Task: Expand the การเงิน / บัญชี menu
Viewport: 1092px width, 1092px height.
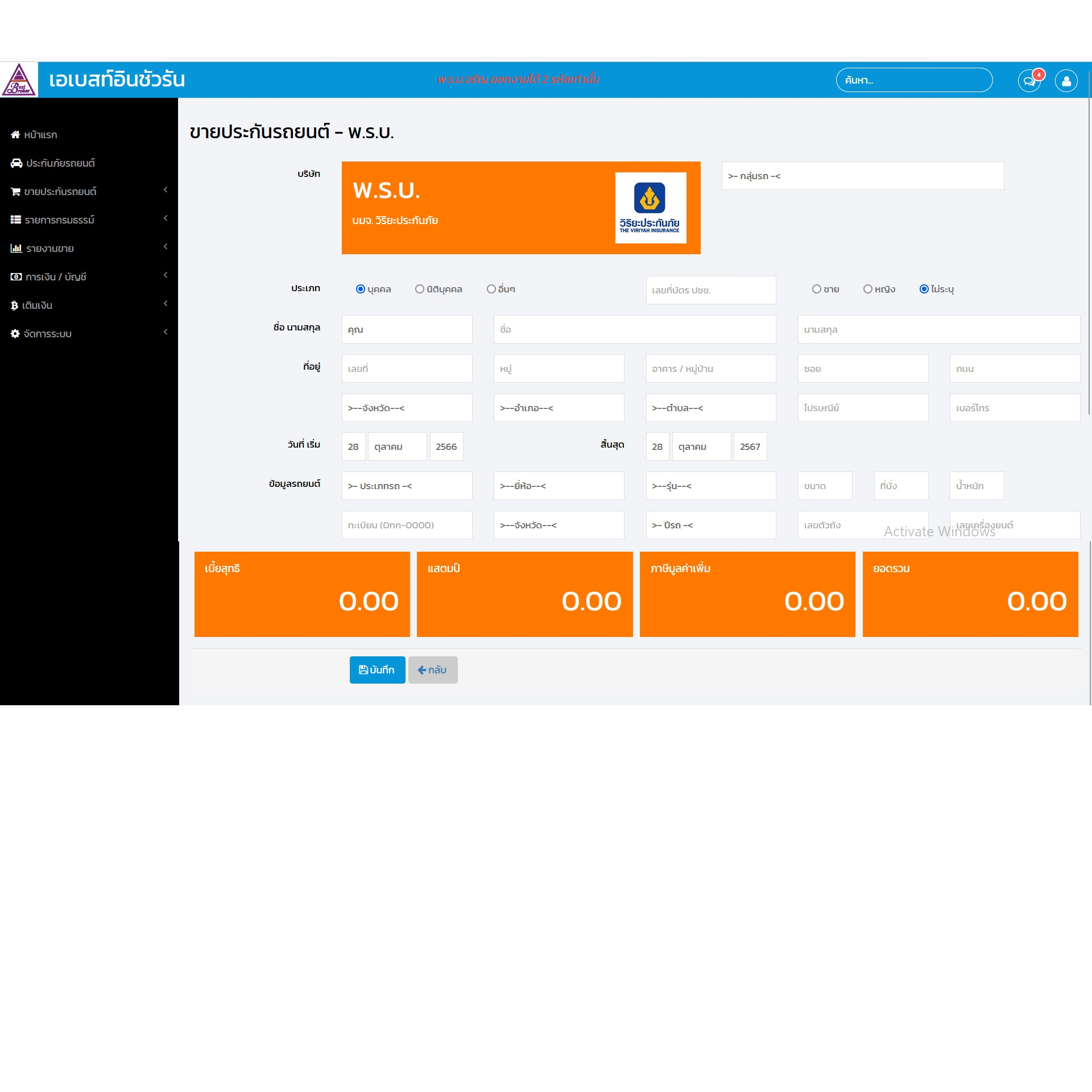Action: (x=56, y=277)
